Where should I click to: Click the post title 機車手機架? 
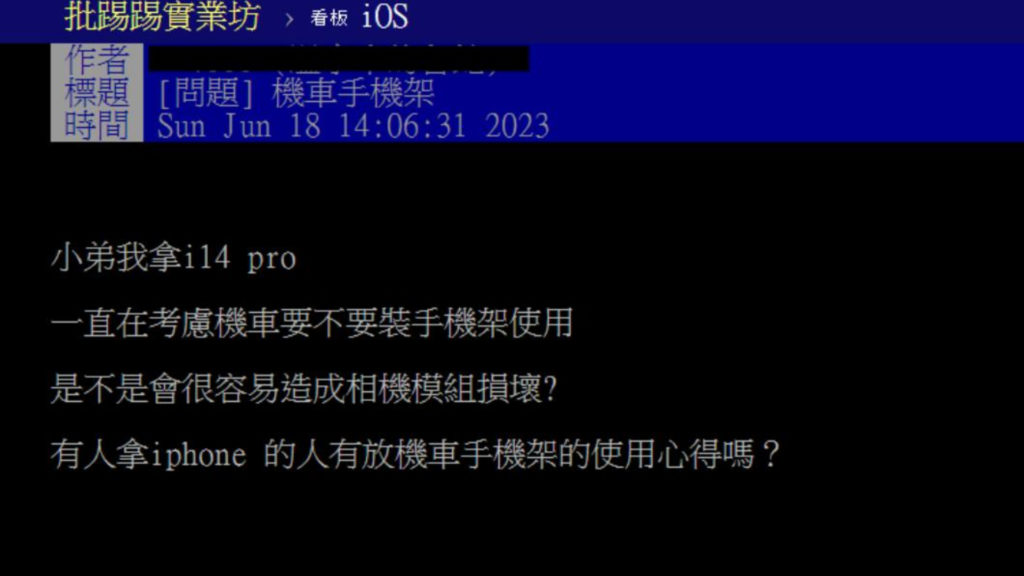click(353, 93)
